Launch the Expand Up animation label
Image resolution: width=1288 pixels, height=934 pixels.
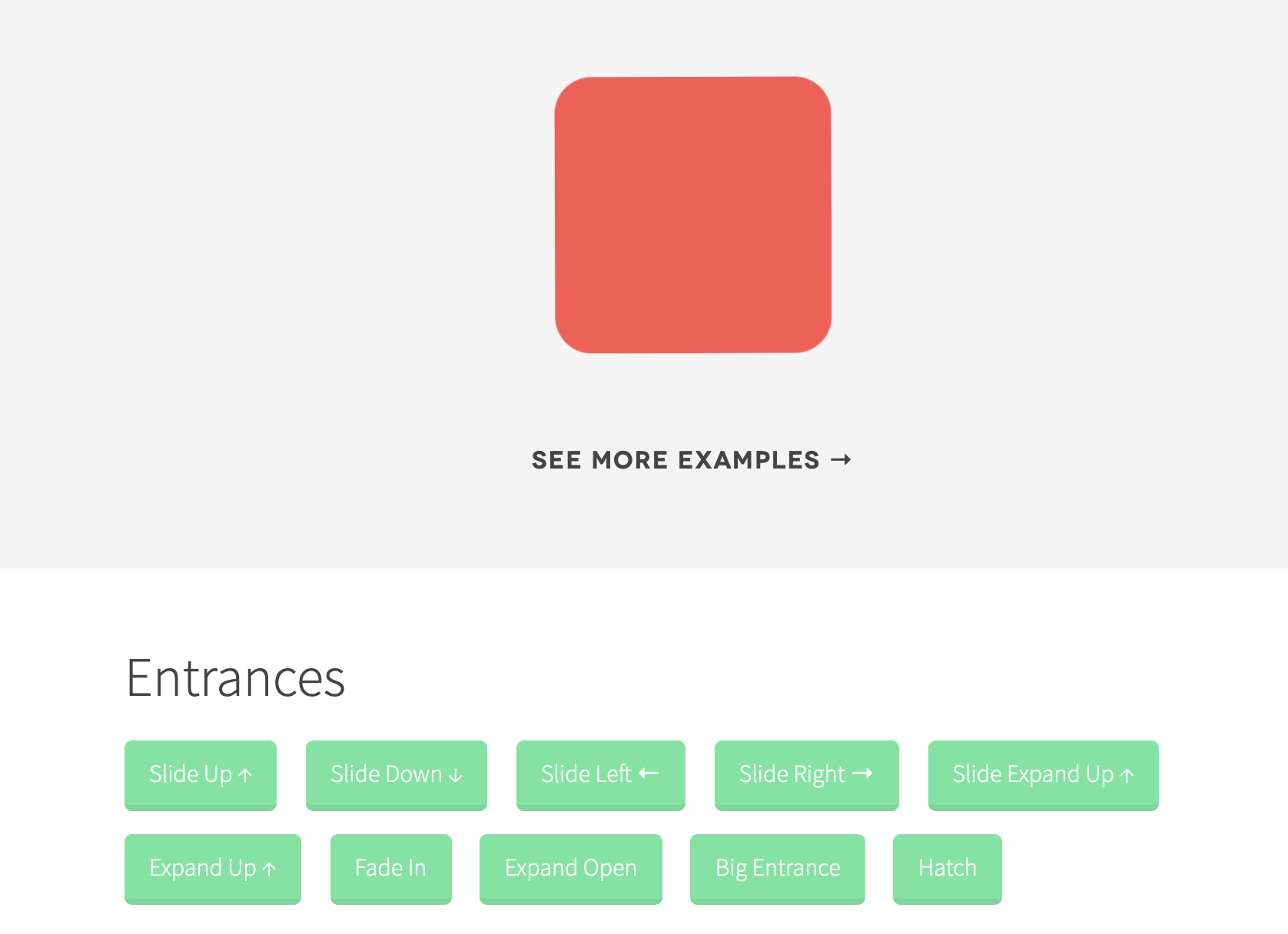click(203, 869)
